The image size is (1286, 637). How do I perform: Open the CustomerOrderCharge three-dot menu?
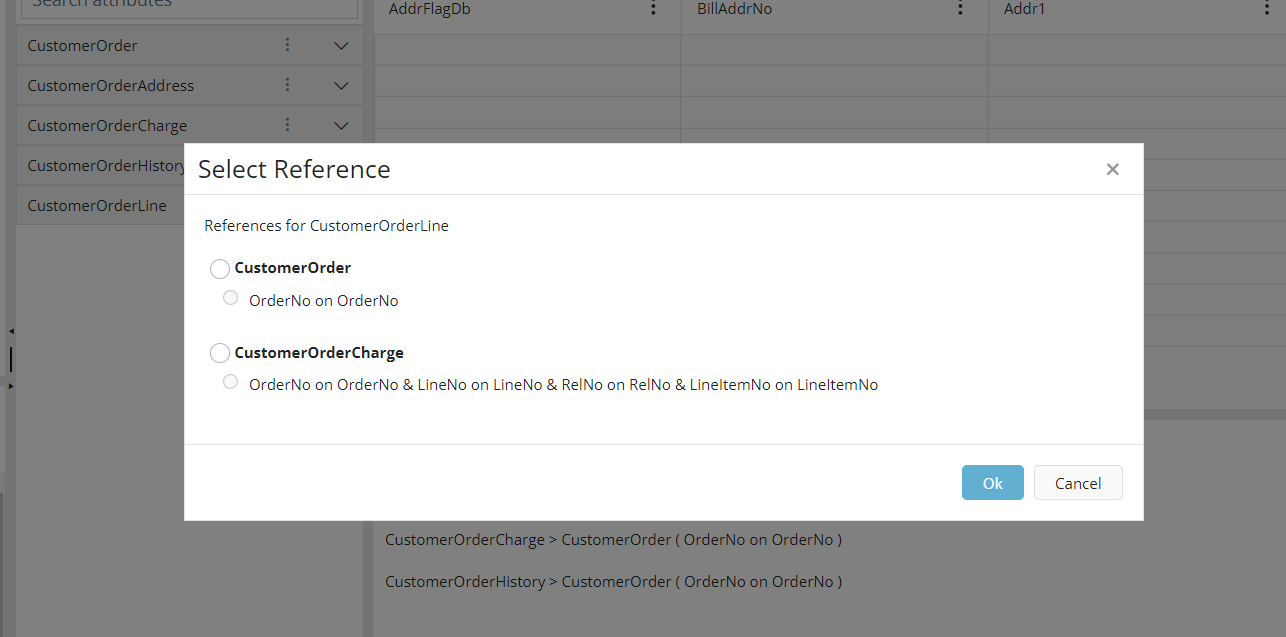click(x=288, y=125)
